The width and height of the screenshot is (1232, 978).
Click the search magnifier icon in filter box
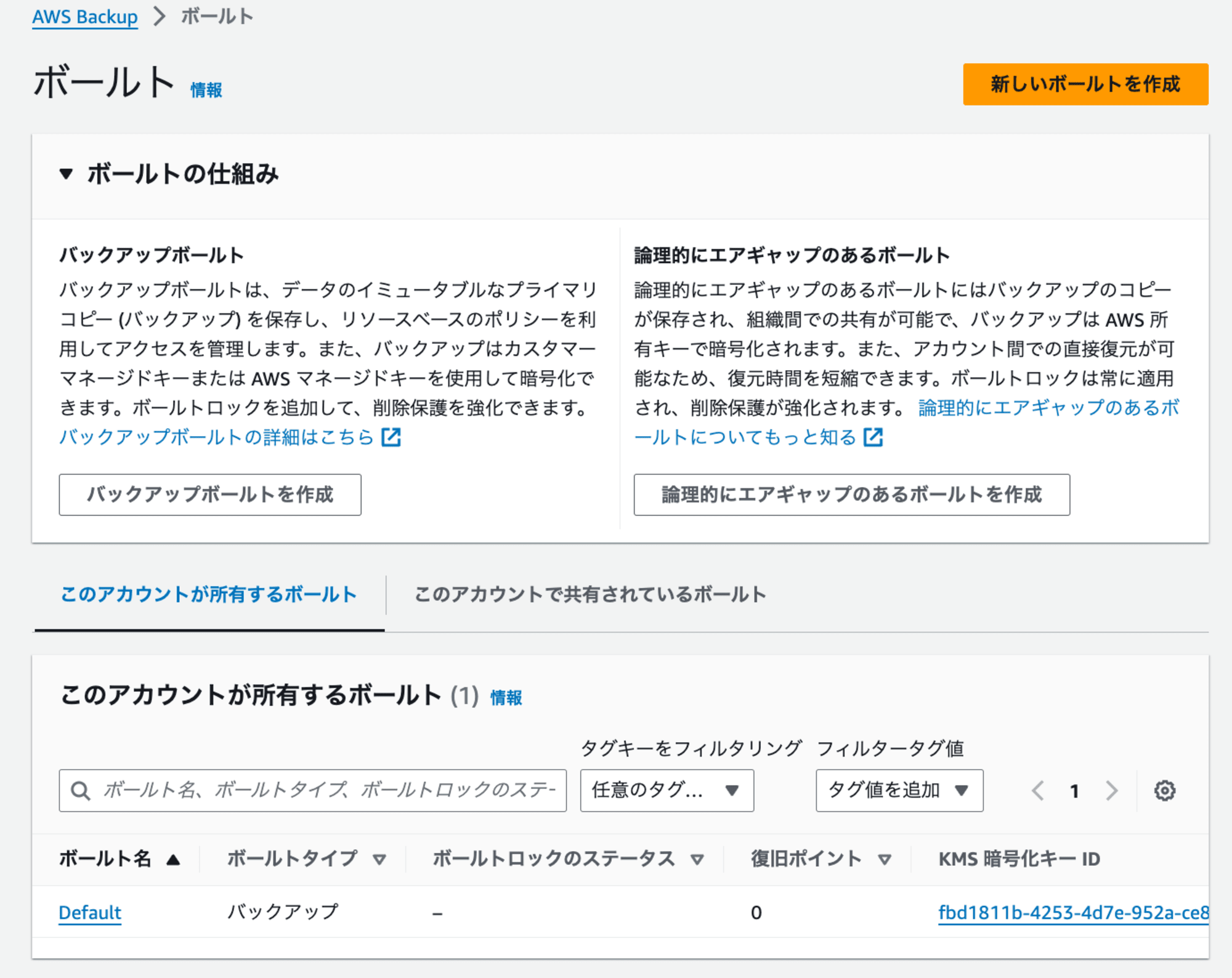(x=81, y=790)
